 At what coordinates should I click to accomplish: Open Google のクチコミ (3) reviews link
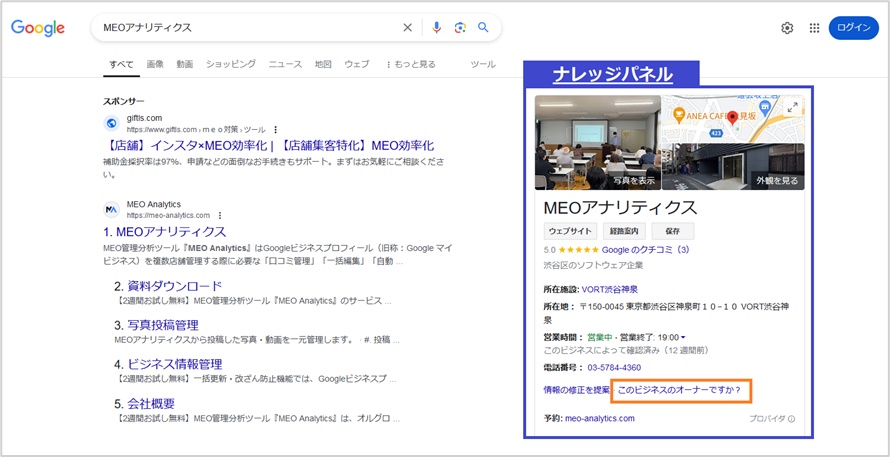(646, 249)
